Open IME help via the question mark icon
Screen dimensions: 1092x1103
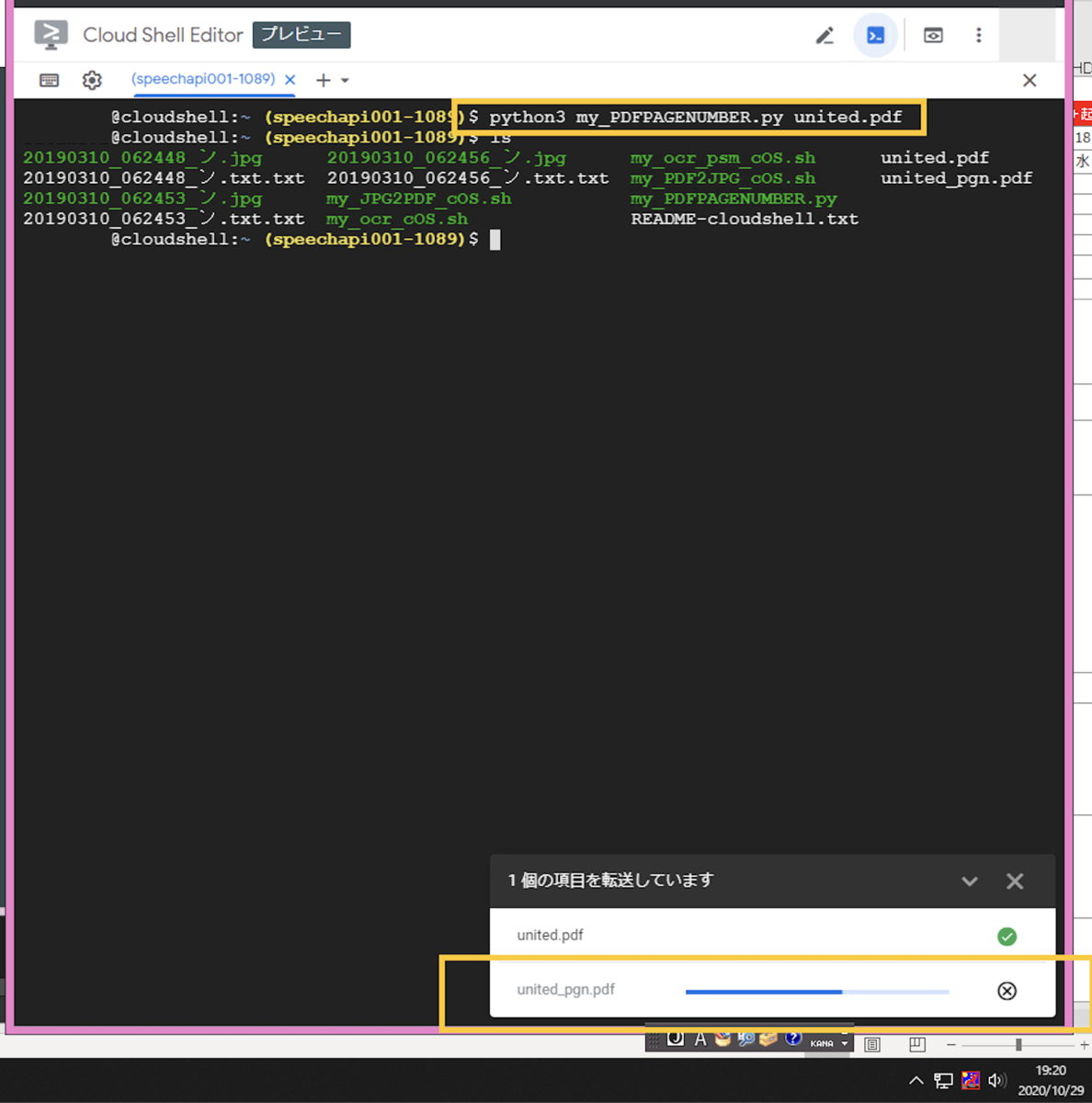click(792, 1039)
